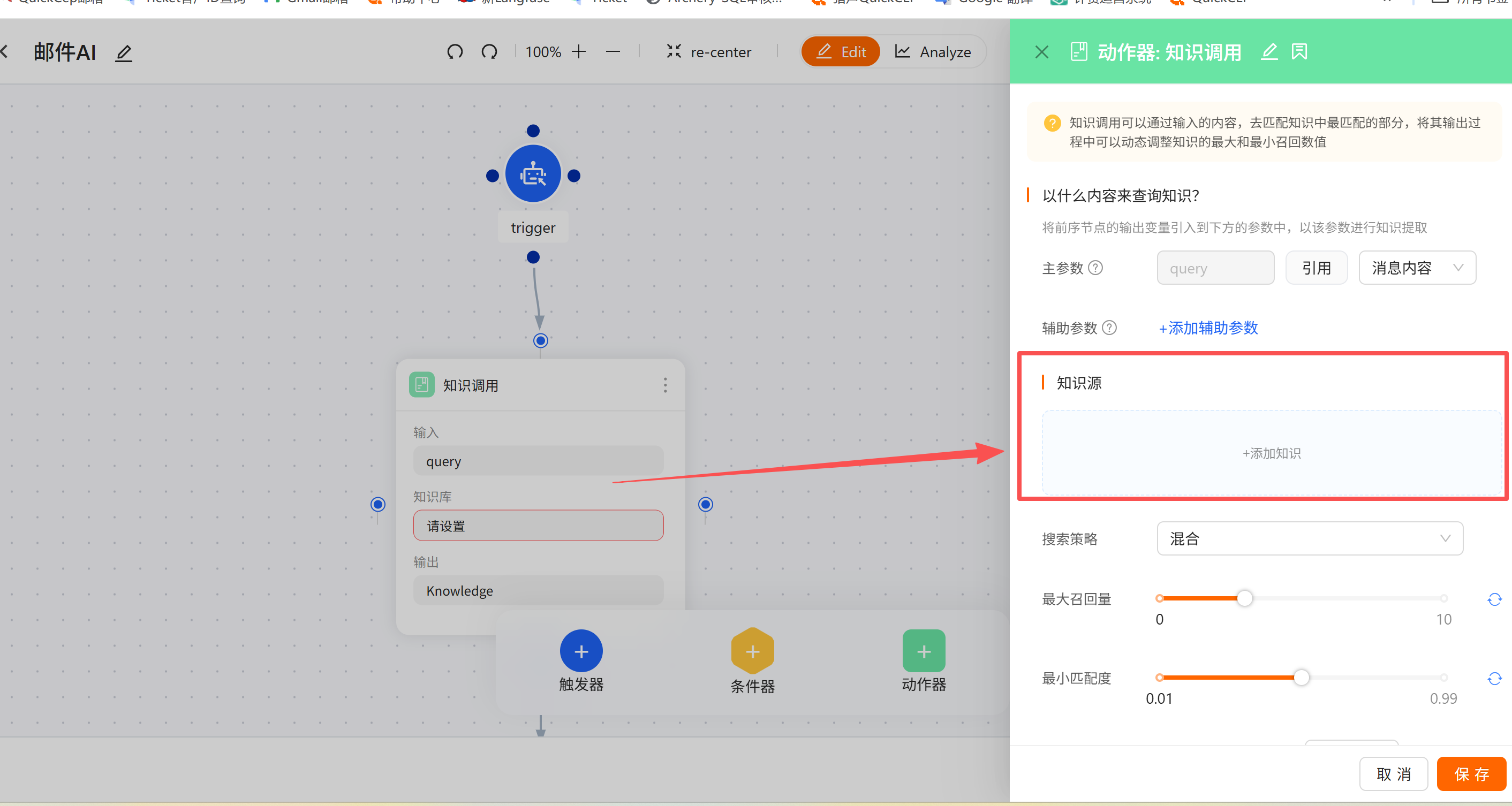
Task: Zoom out with the minus icon
Action: pyautogui.click(x=613, y=51)
